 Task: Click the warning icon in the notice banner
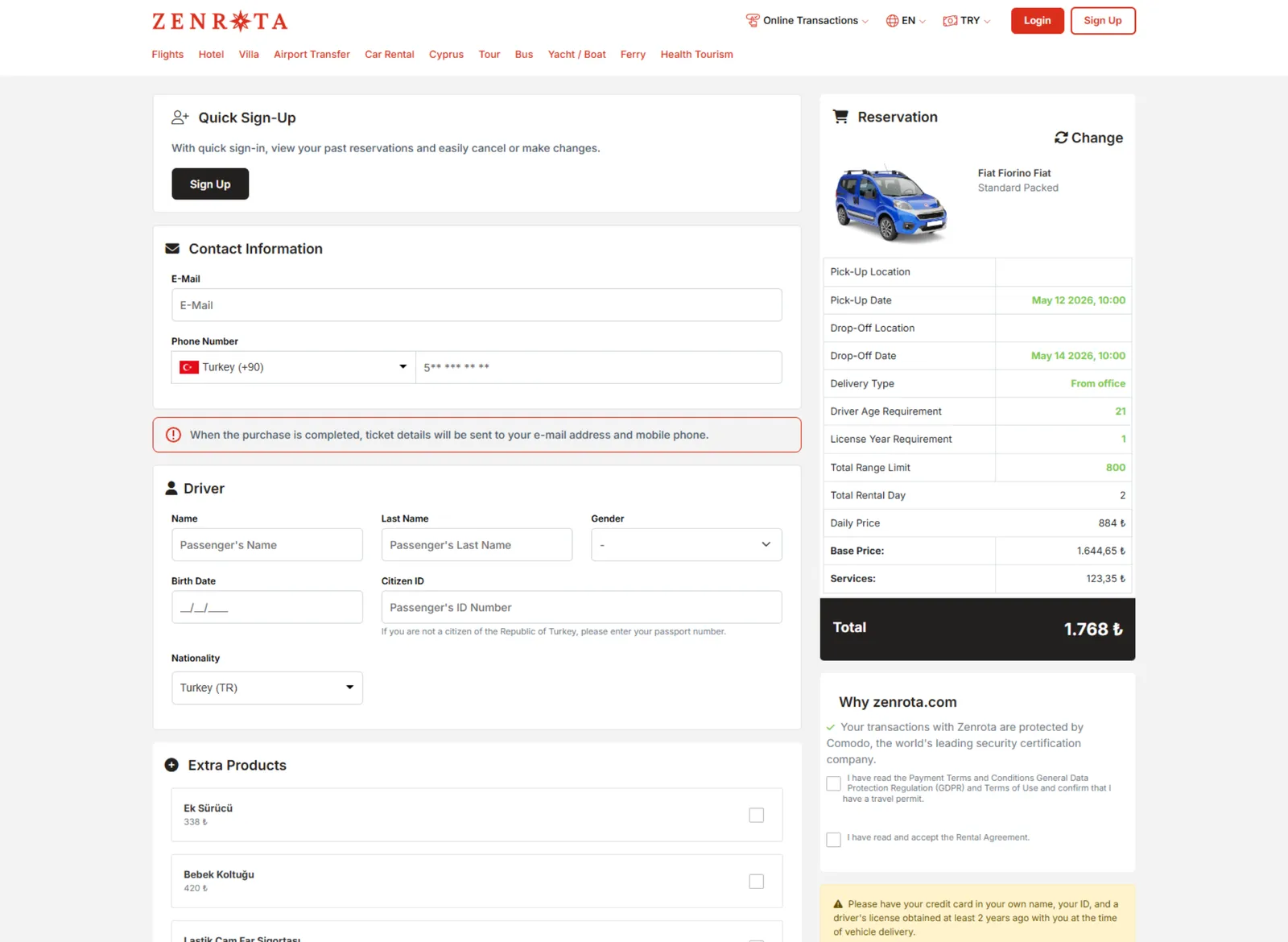(x=173, y=434)
